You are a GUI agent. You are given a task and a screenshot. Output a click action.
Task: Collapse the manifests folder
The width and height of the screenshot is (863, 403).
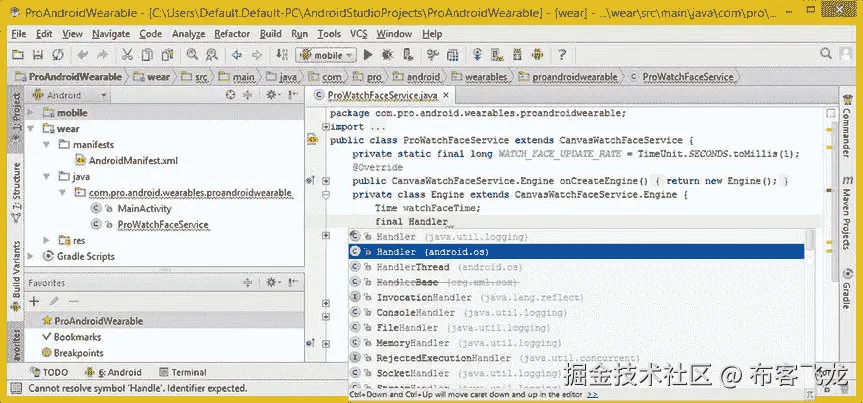[x=47, y=145]
